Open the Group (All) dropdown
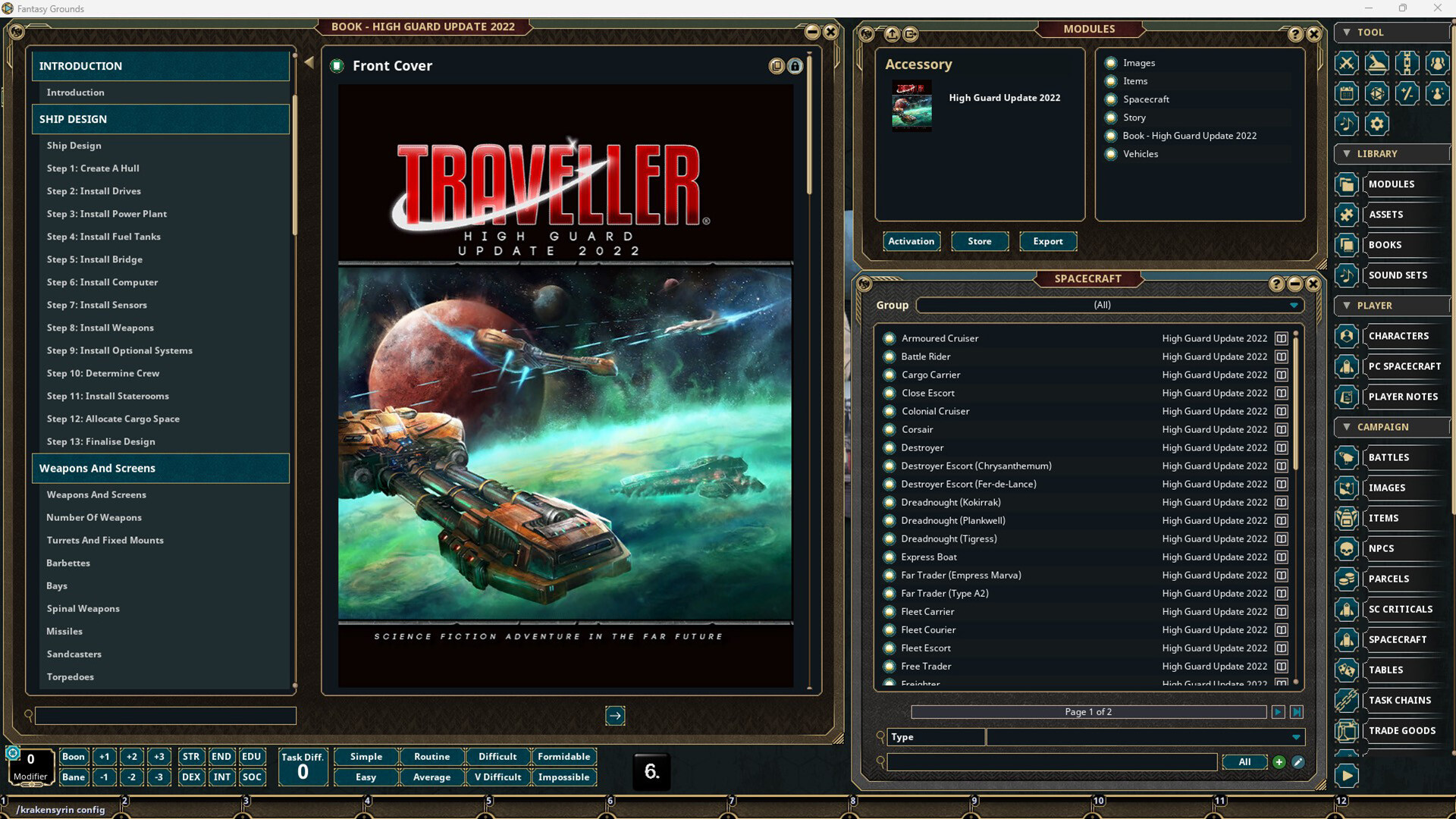Image resolution: width=1456 pixels, height=819 pixels. point(1110,305)
